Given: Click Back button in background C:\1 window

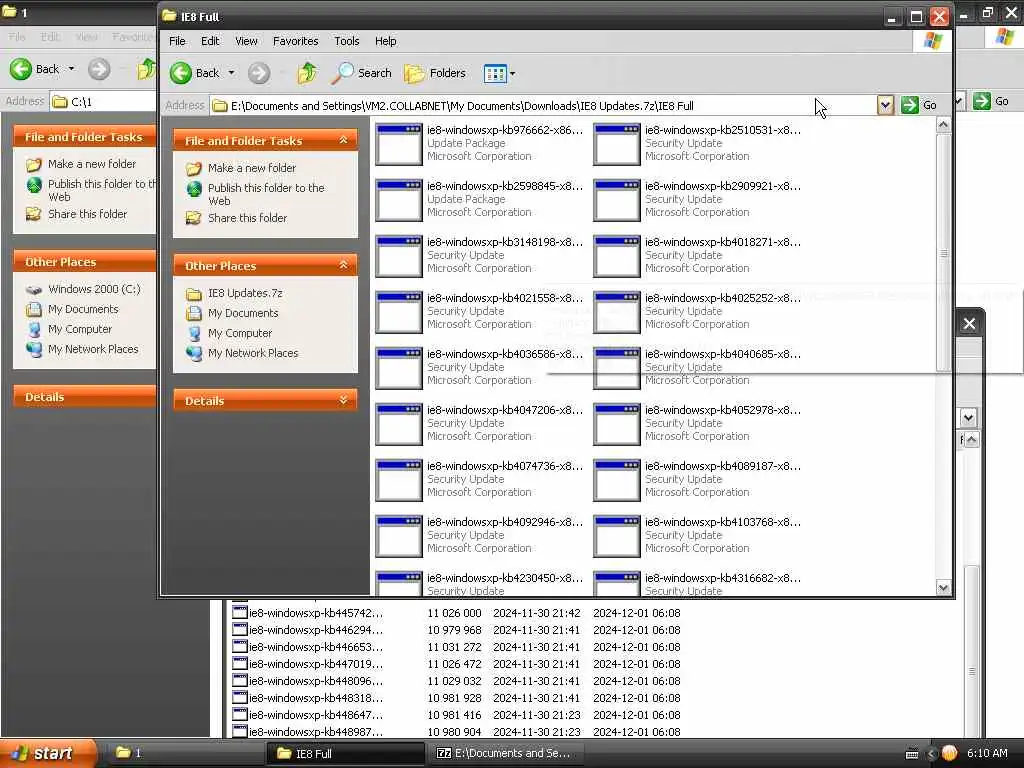Looking at the screenshot, I should pyautogui.click(x=35, y=69).
